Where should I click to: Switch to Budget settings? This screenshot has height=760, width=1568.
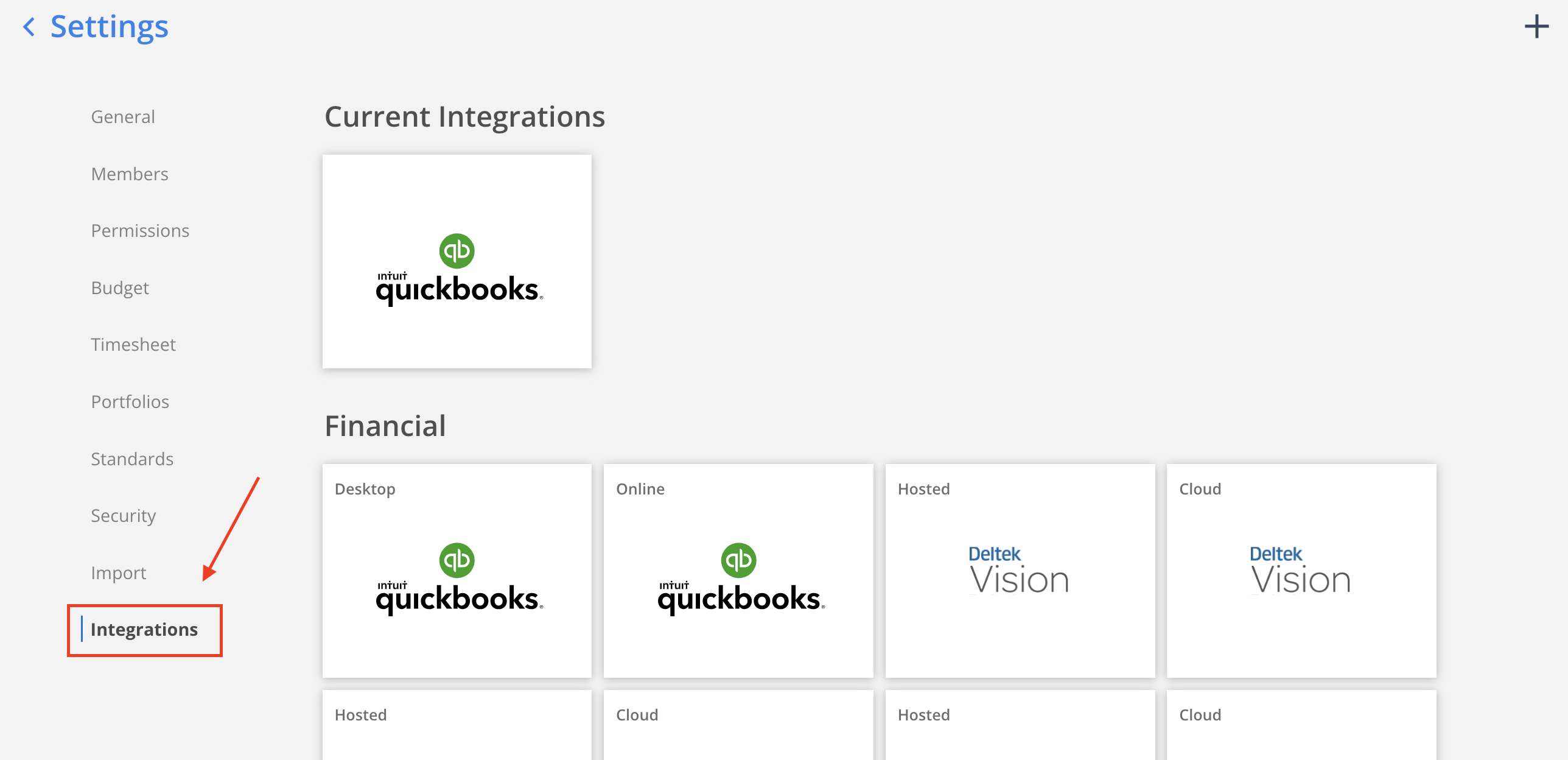120,287
